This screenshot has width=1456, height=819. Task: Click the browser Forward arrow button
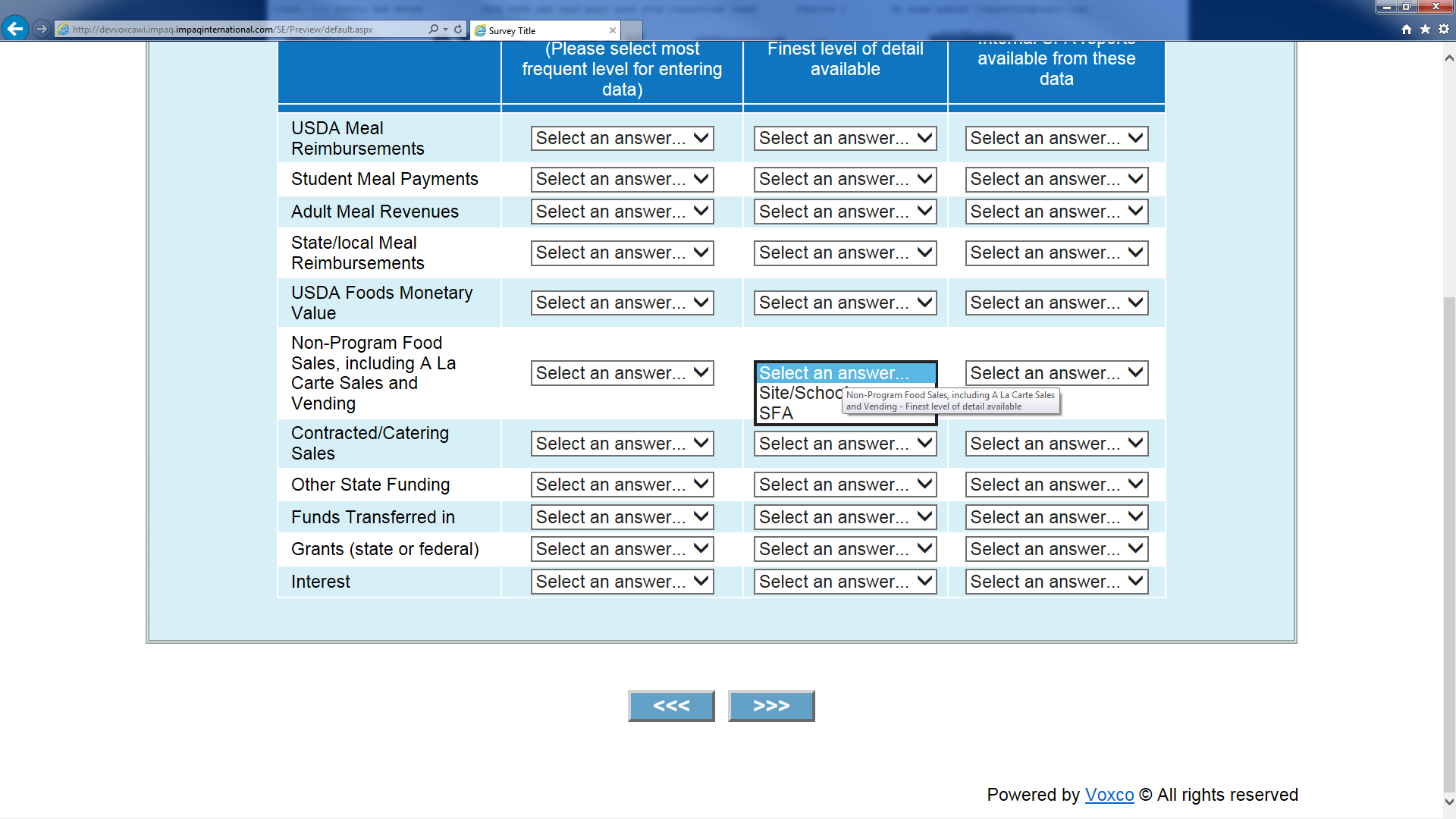click(x=42, y=29)
